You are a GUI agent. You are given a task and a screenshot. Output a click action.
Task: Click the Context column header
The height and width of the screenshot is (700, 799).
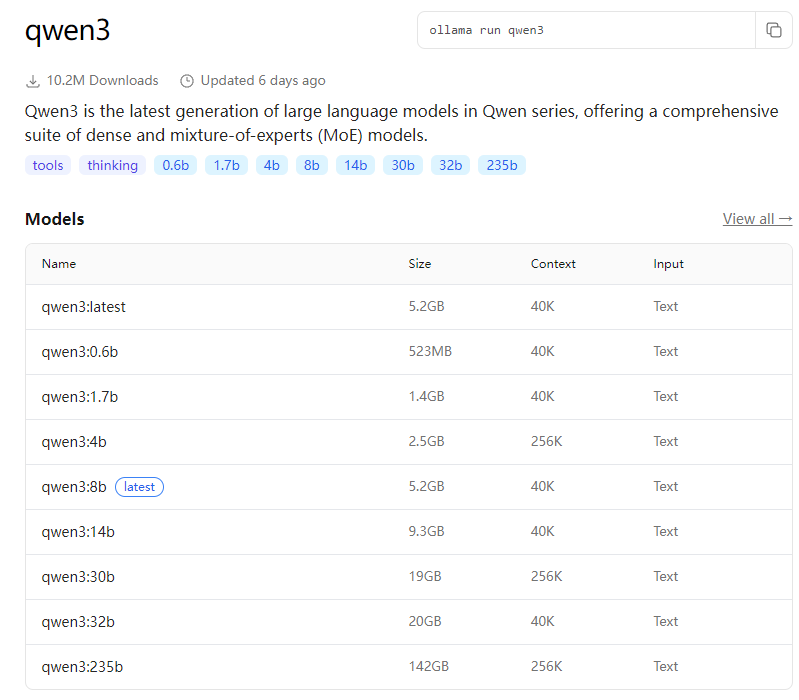click(553, 264)
